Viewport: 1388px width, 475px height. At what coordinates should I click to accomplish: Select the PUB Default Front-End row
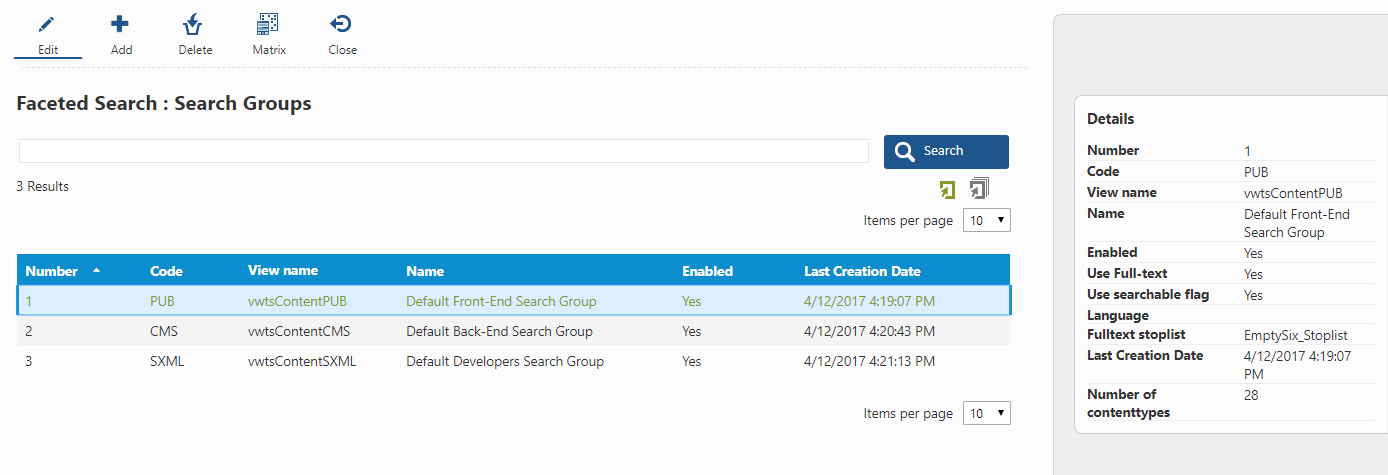pyautogui.click(x=513, y=301)
